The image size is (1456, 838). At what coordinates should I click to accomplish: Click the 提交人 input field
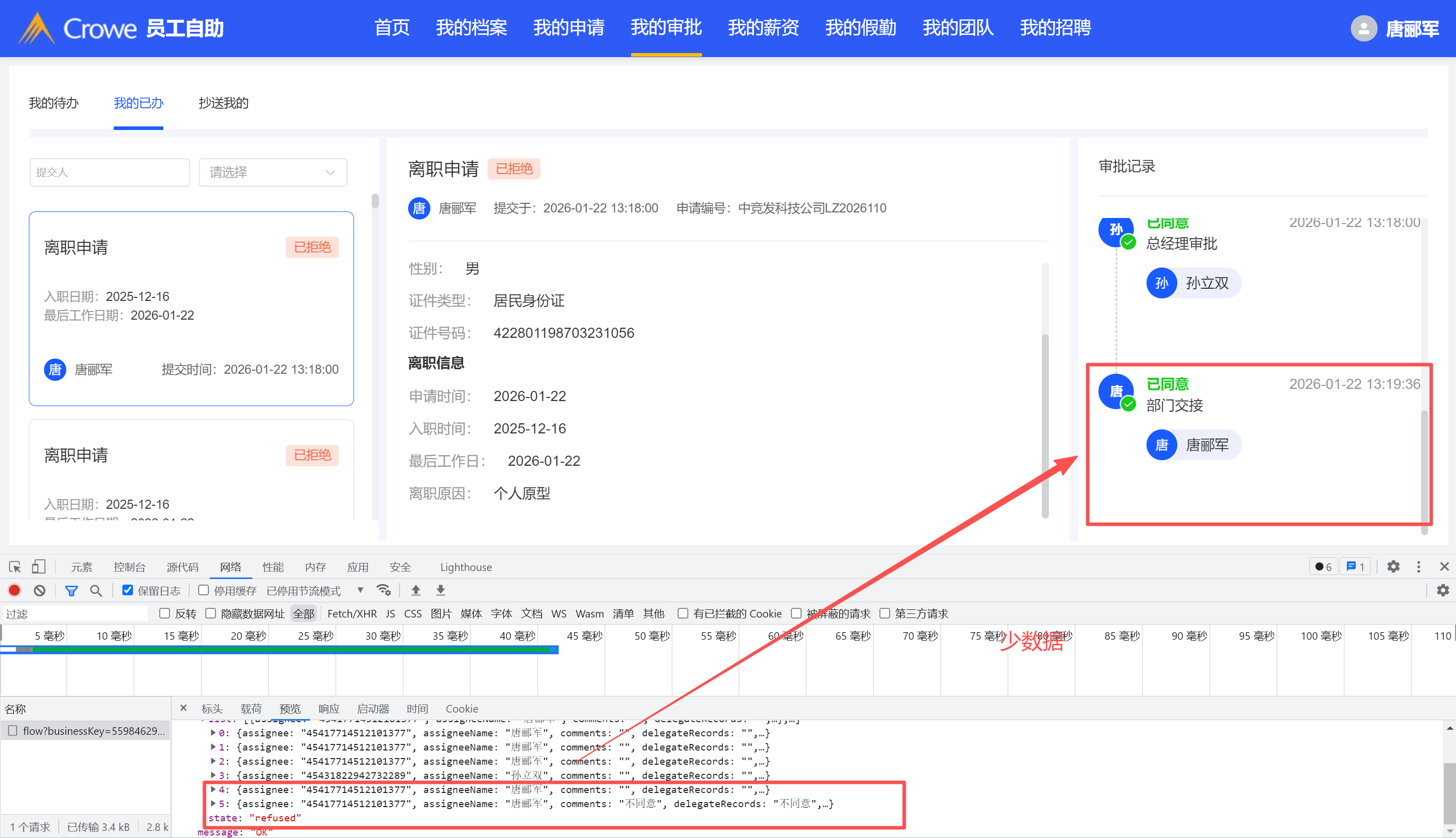click(x=109, y=172)
